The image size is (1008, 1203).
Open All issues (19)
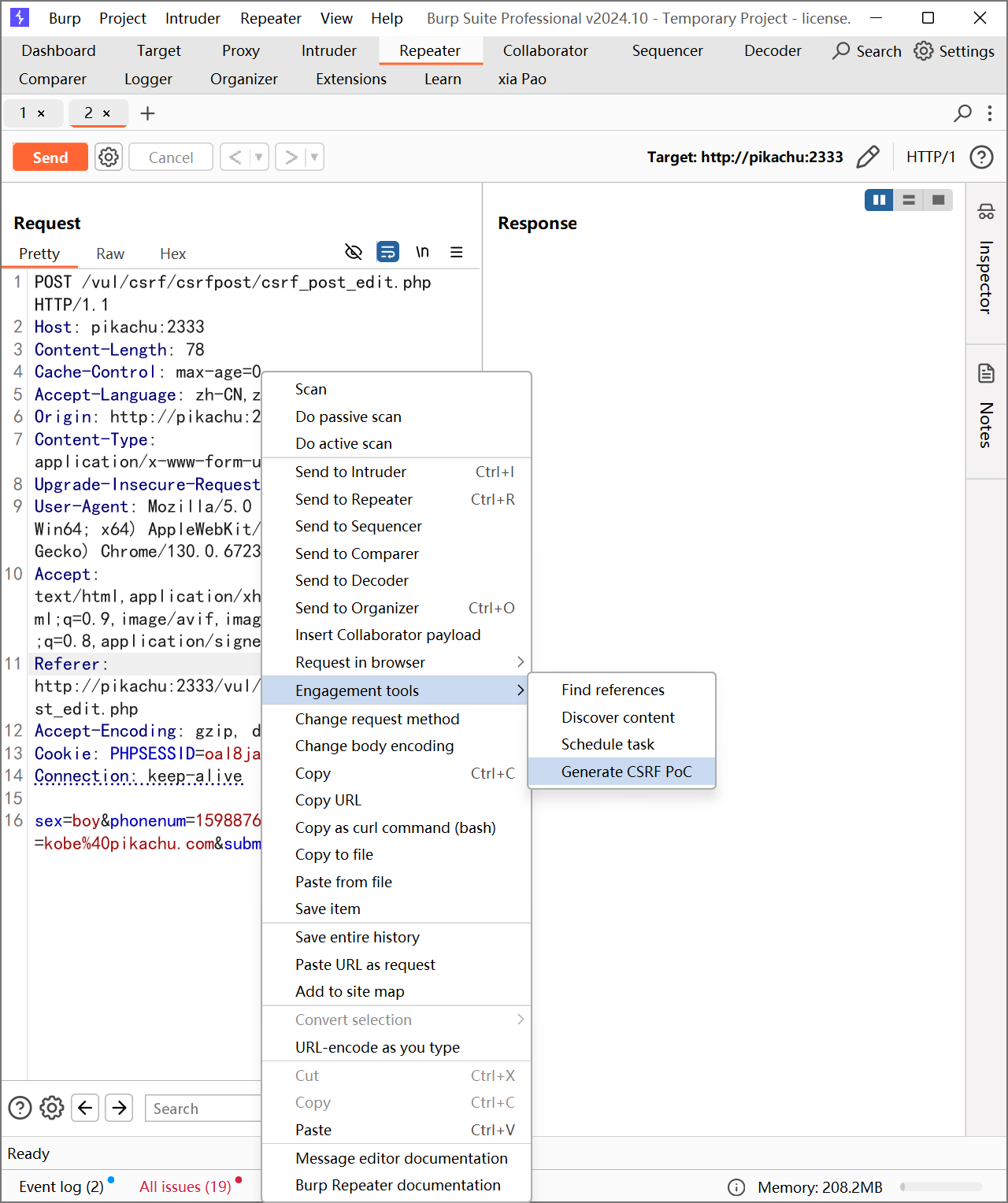185,1186
